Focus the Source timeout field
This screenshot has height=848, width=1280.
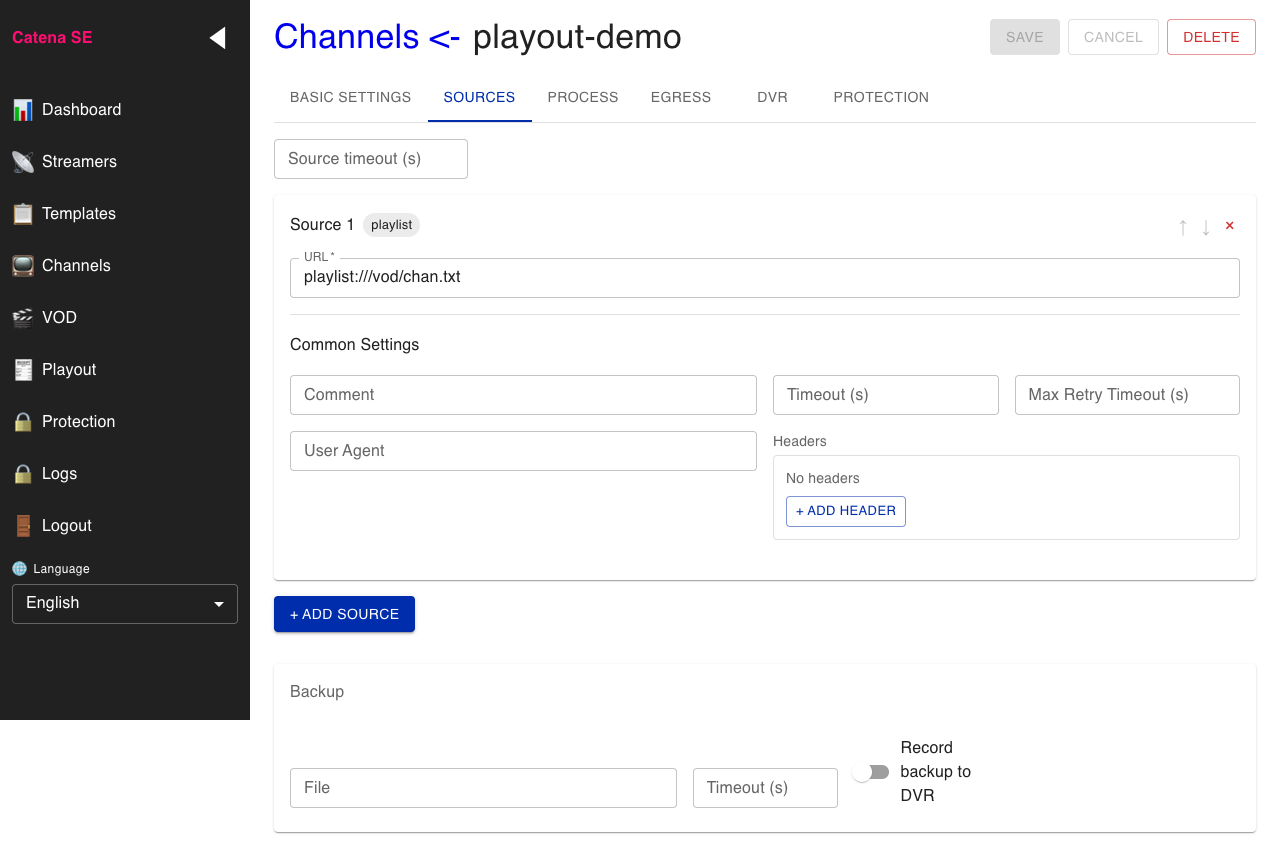tap(371, 159)
